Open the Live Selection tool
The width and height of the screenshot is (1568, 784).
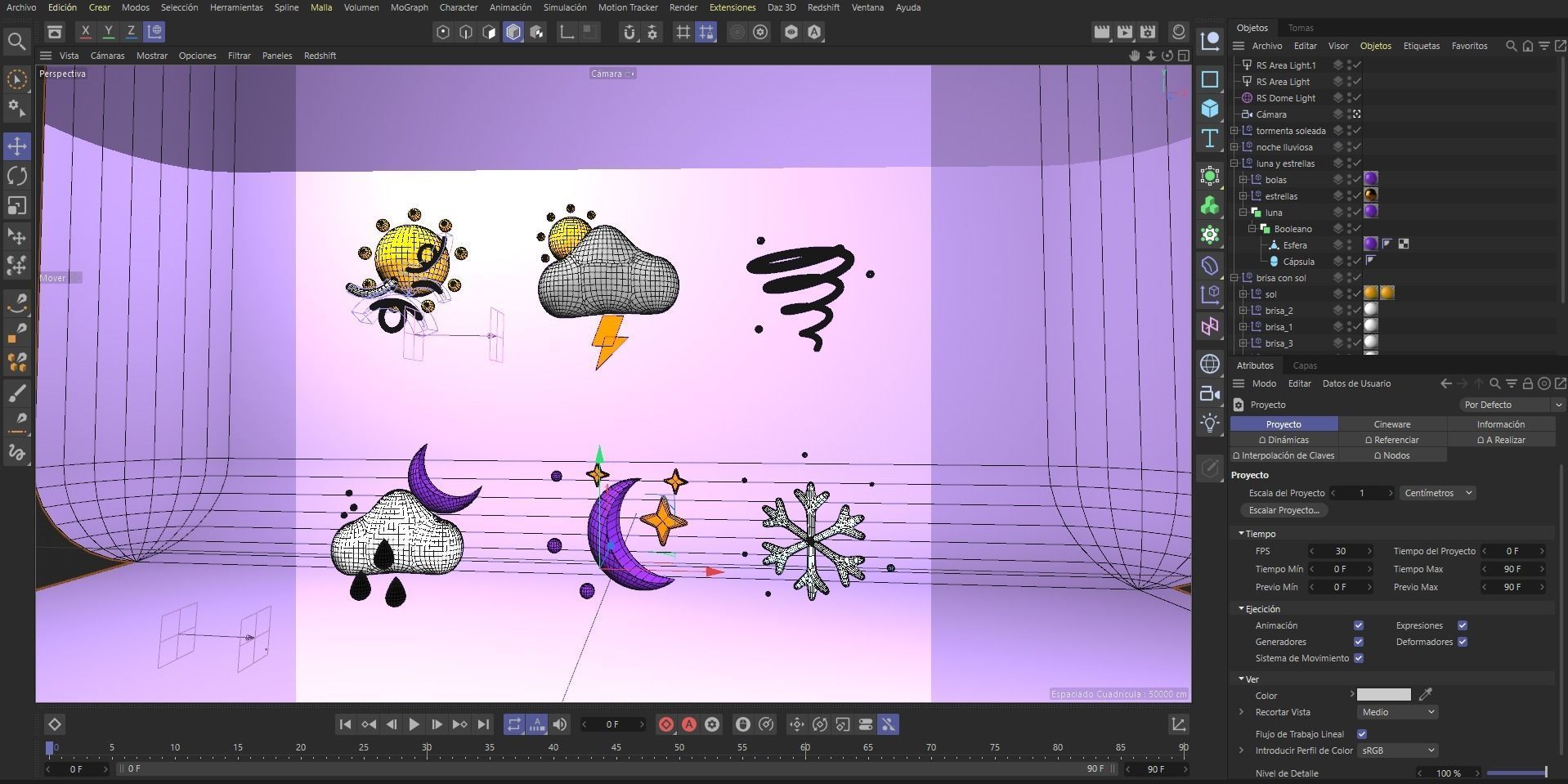click(x=17, y=78)
